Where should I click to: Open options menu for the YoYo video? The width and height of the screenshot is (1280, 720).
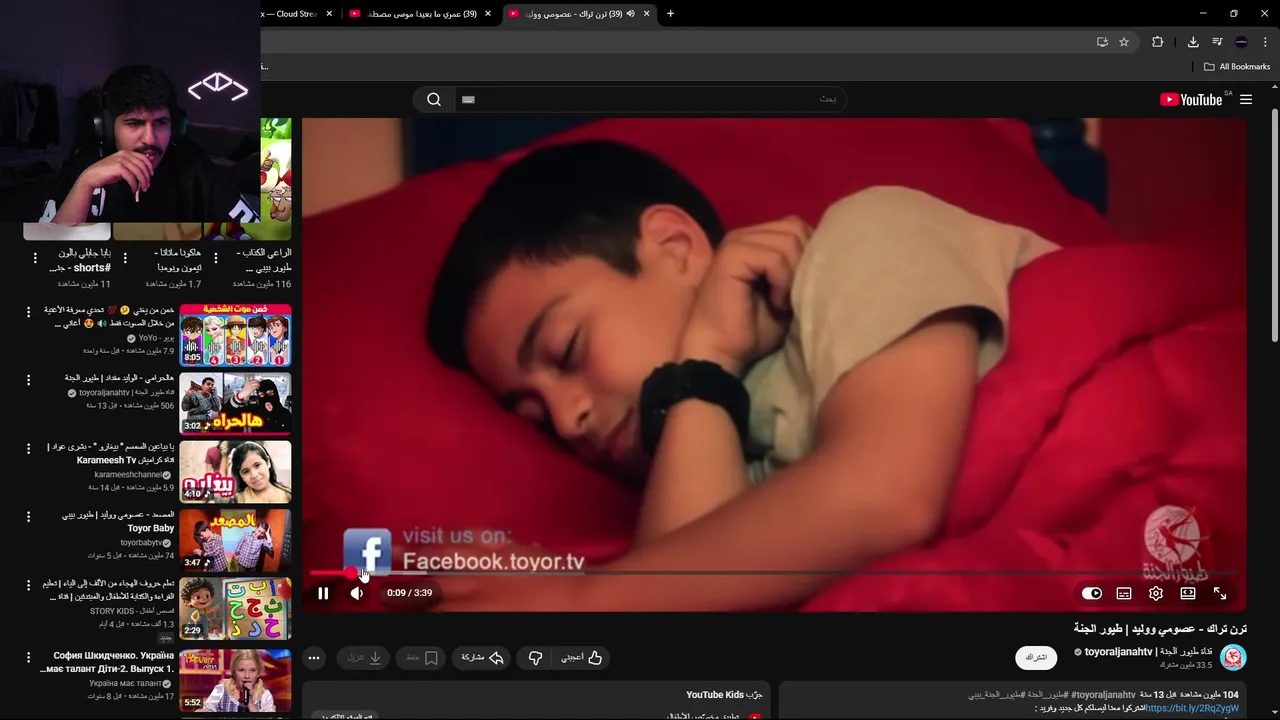pyautogui.click(x=28, y=312)
